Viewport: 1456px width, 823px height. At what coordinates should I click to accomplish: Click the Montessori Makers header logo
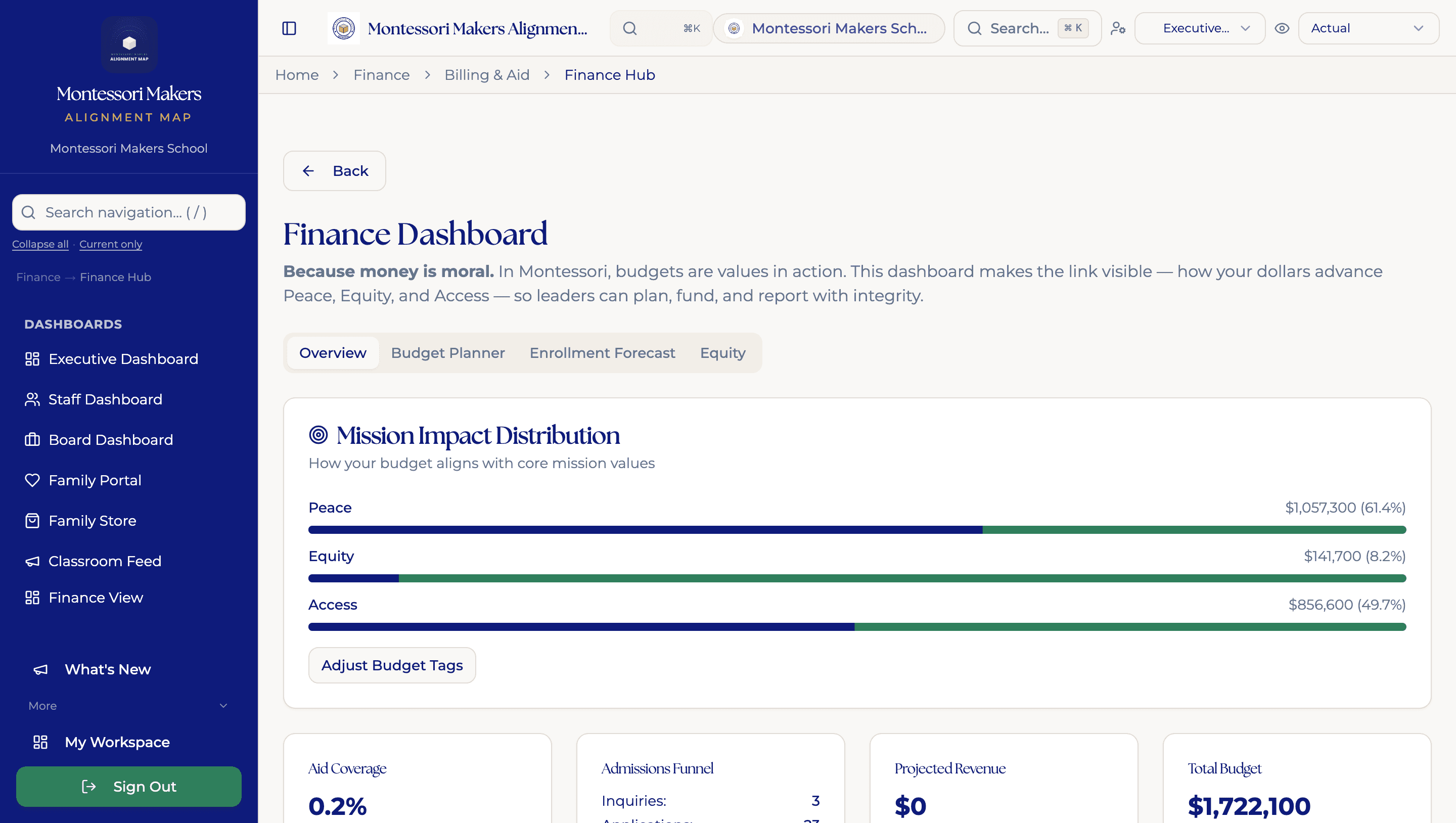343,28
